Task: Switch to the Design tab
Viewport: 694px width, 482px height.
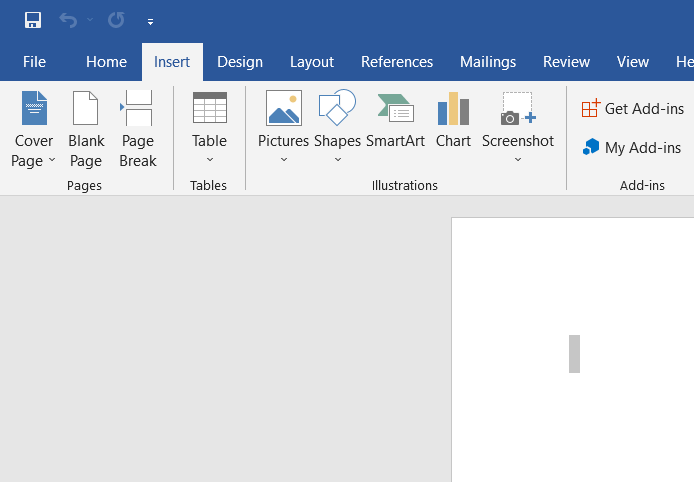Action: [239, 62]
